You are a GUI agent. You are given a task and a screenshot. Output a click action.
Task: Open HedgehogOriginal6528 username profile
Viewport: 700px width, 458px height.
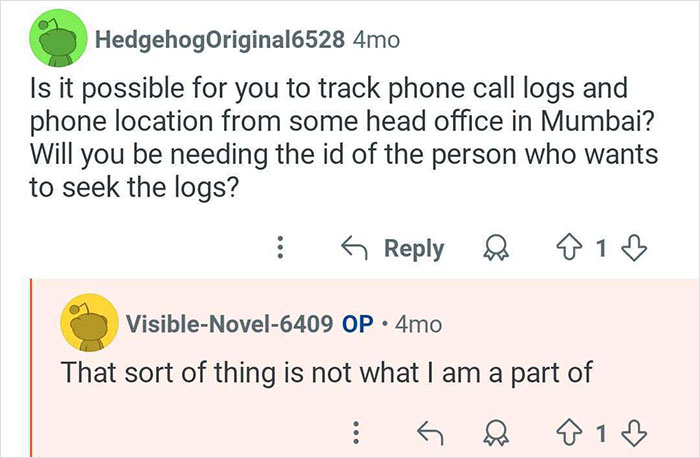(220, 40)
